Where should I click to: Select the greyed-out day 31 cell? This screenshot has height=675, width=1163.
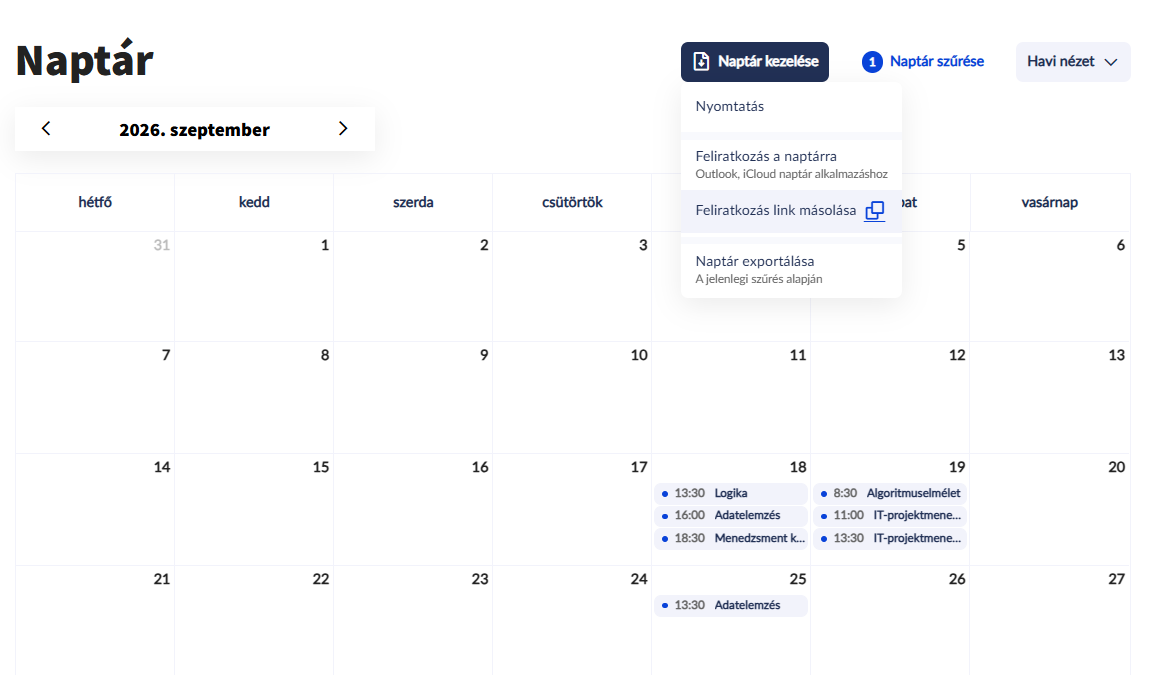(95, 286)
